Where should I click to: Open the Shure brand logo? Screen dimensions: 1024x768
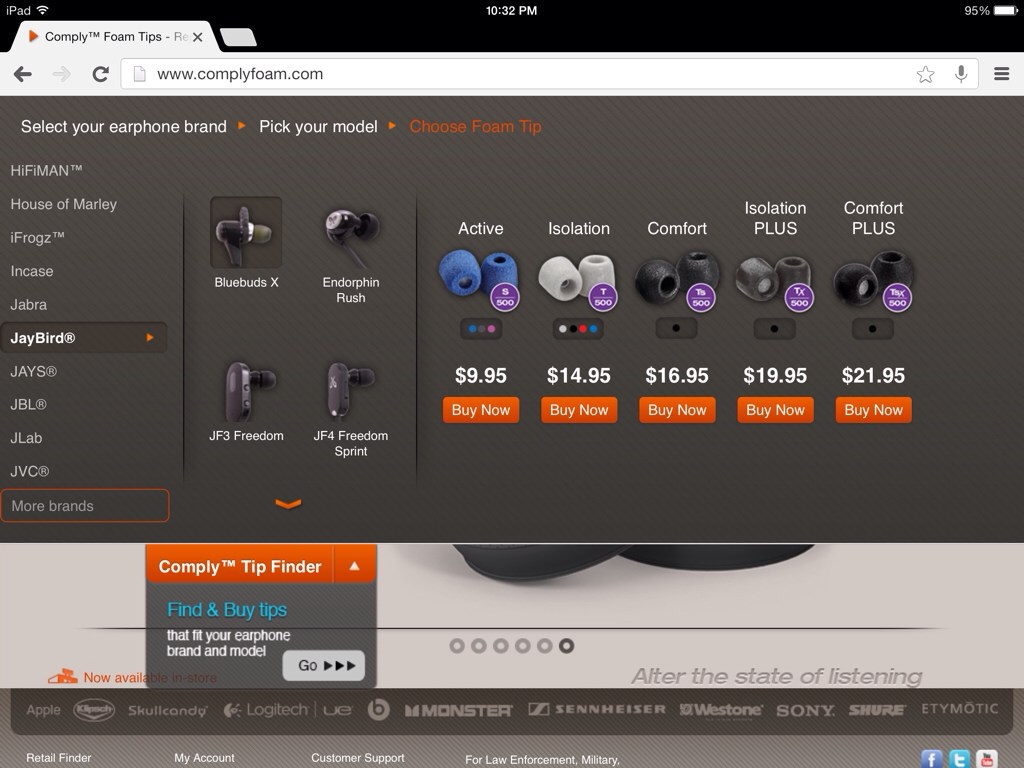pyautogui.click(x=877, y=711)
